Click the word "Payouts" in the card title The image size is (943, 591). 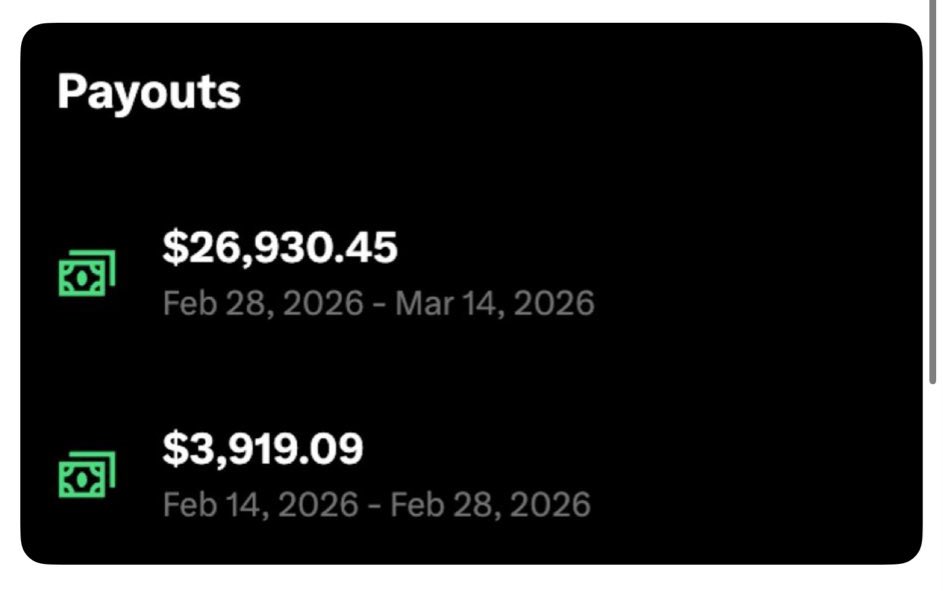[x=149, y=92]
